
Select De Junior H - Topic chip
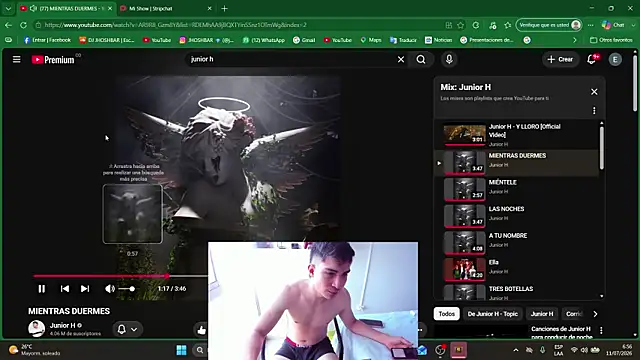tap(493, 314)
